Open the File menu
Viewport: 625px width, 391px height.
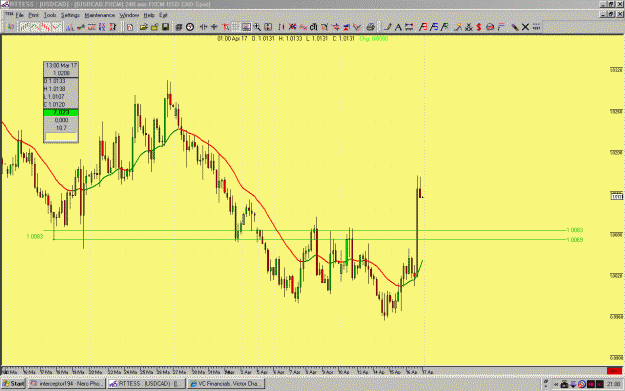coord(20,15)
